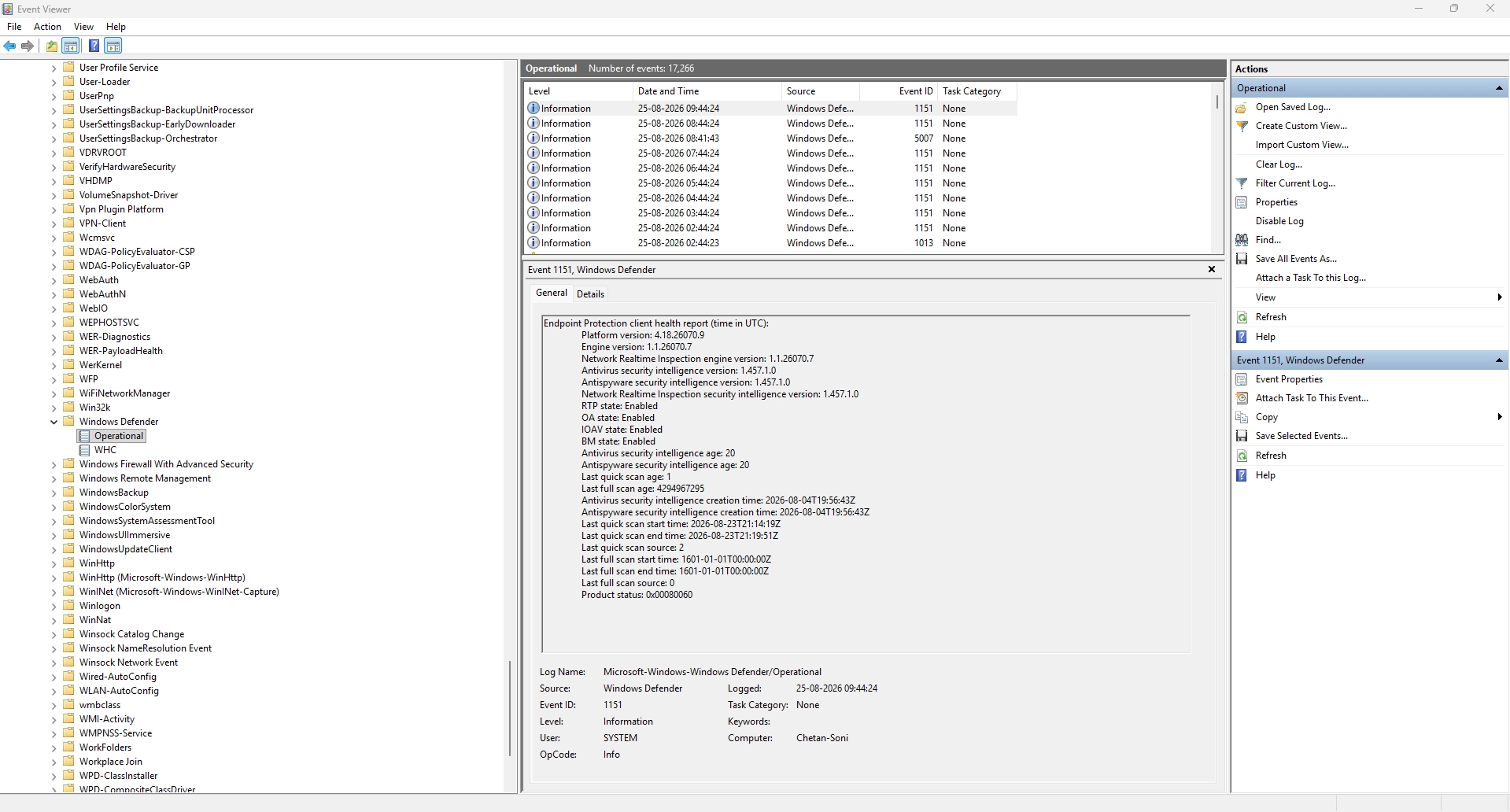Open the File menu
1510x812 pixels.
coord(14,27)
